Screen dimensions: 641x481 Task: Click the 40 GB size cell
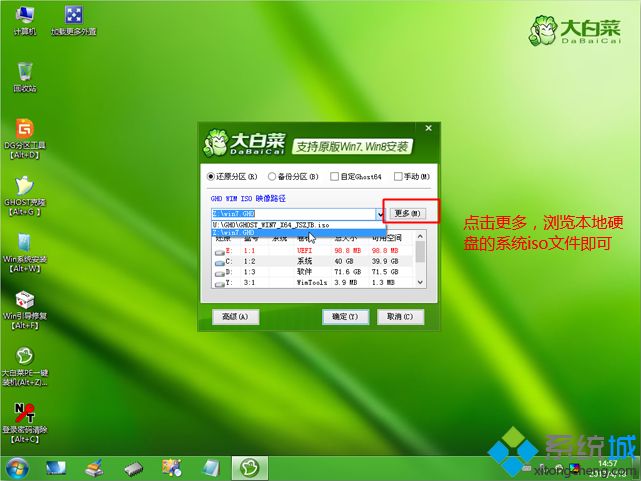(x=344, y=261)
